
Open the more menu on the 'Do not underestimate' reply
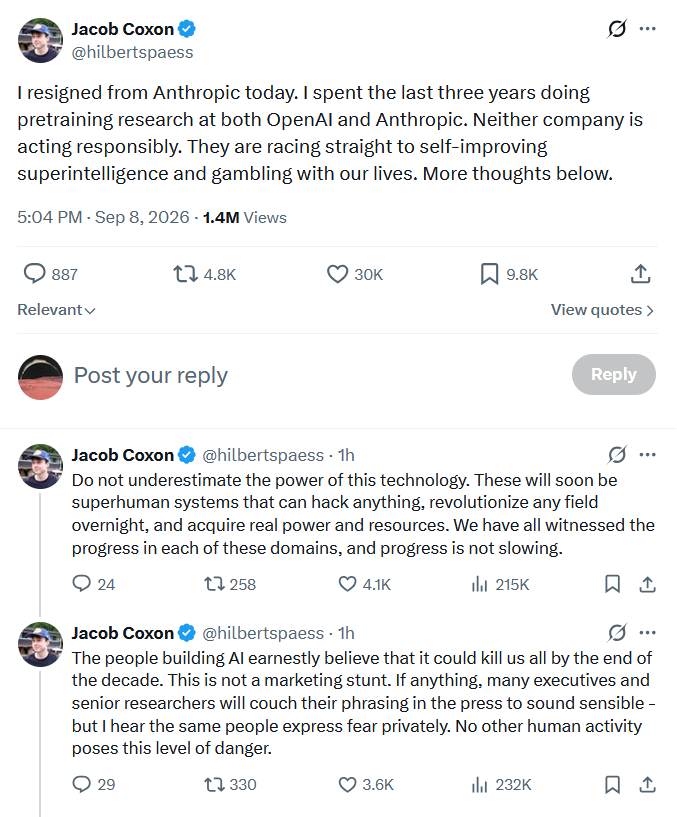(x=647, y=455)
